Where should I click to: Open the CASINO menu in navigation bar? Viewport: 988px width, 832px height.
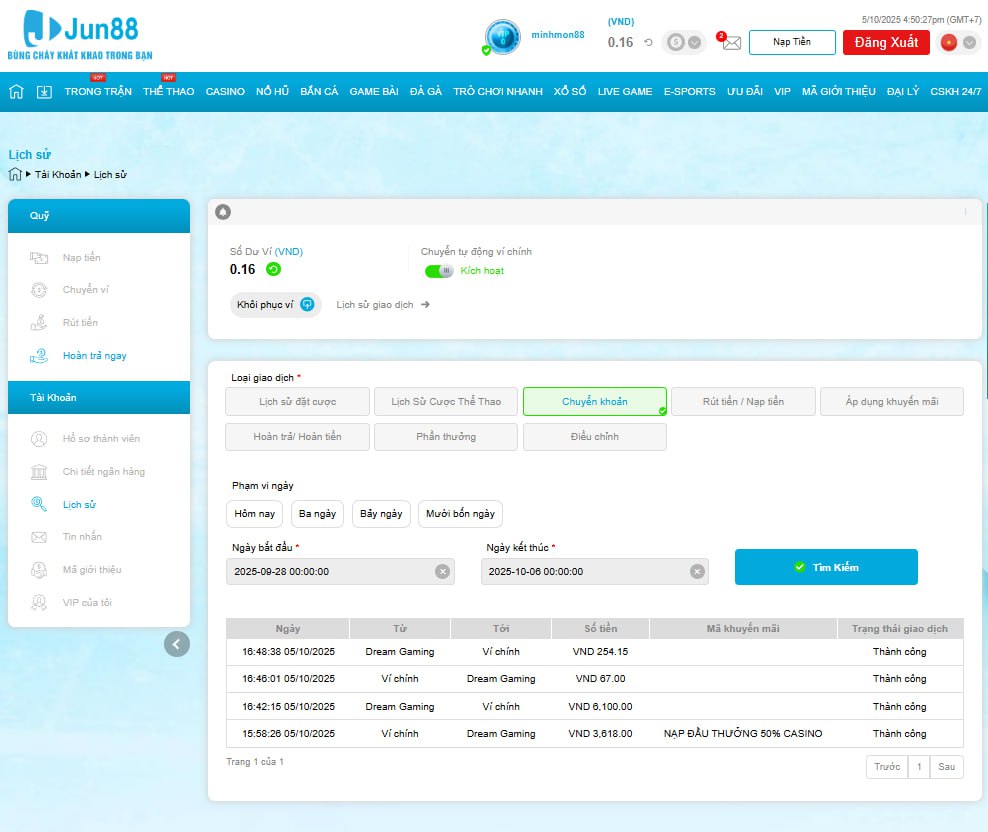(225, 92)
